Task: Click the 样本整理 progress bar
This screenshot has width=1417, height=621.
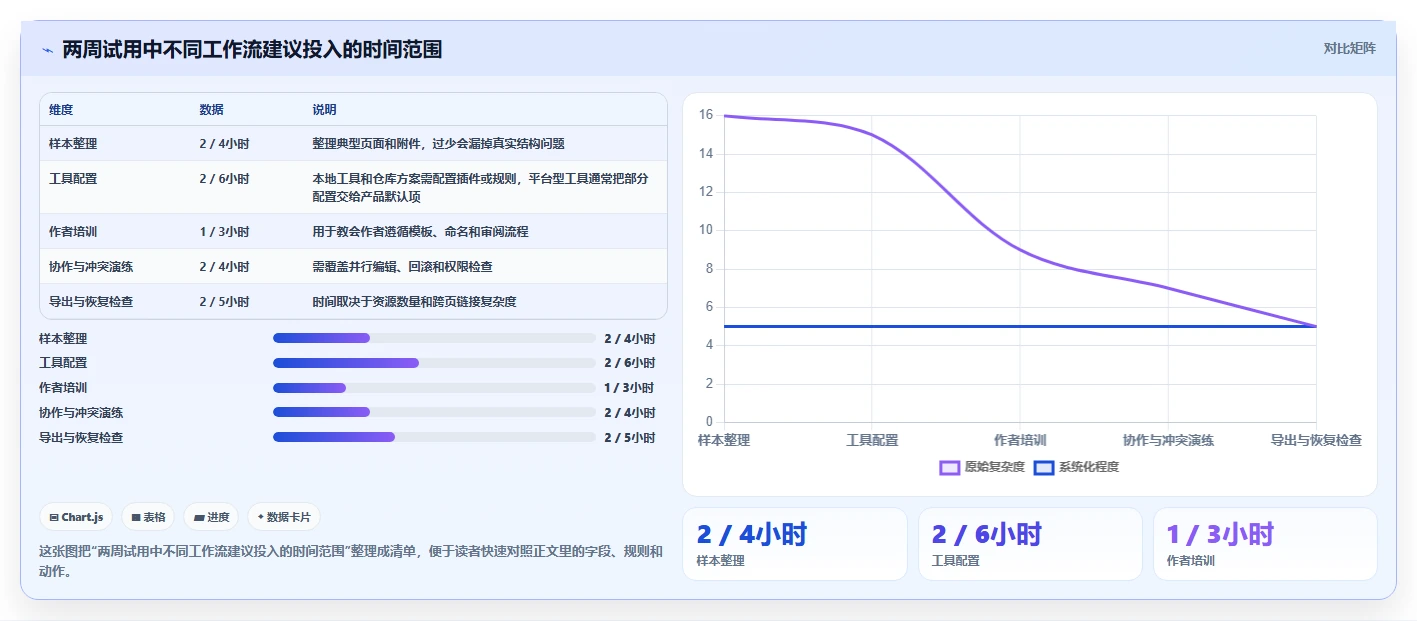Action: coord(434,338)
